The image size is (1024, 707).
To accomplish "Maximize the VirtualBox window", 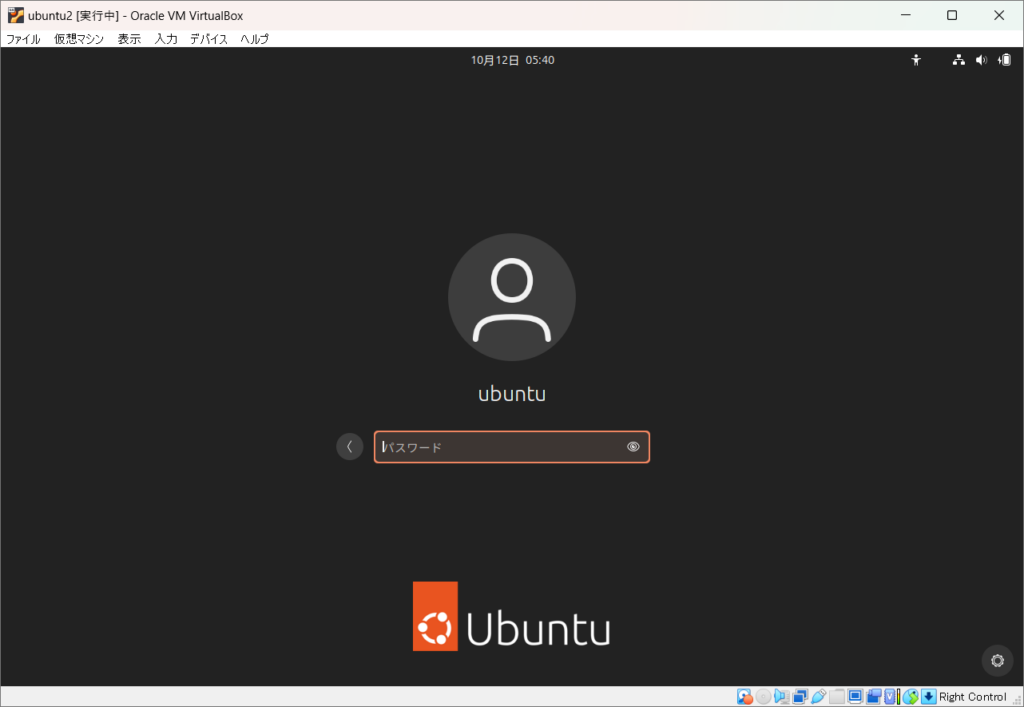I will point(952,15).
